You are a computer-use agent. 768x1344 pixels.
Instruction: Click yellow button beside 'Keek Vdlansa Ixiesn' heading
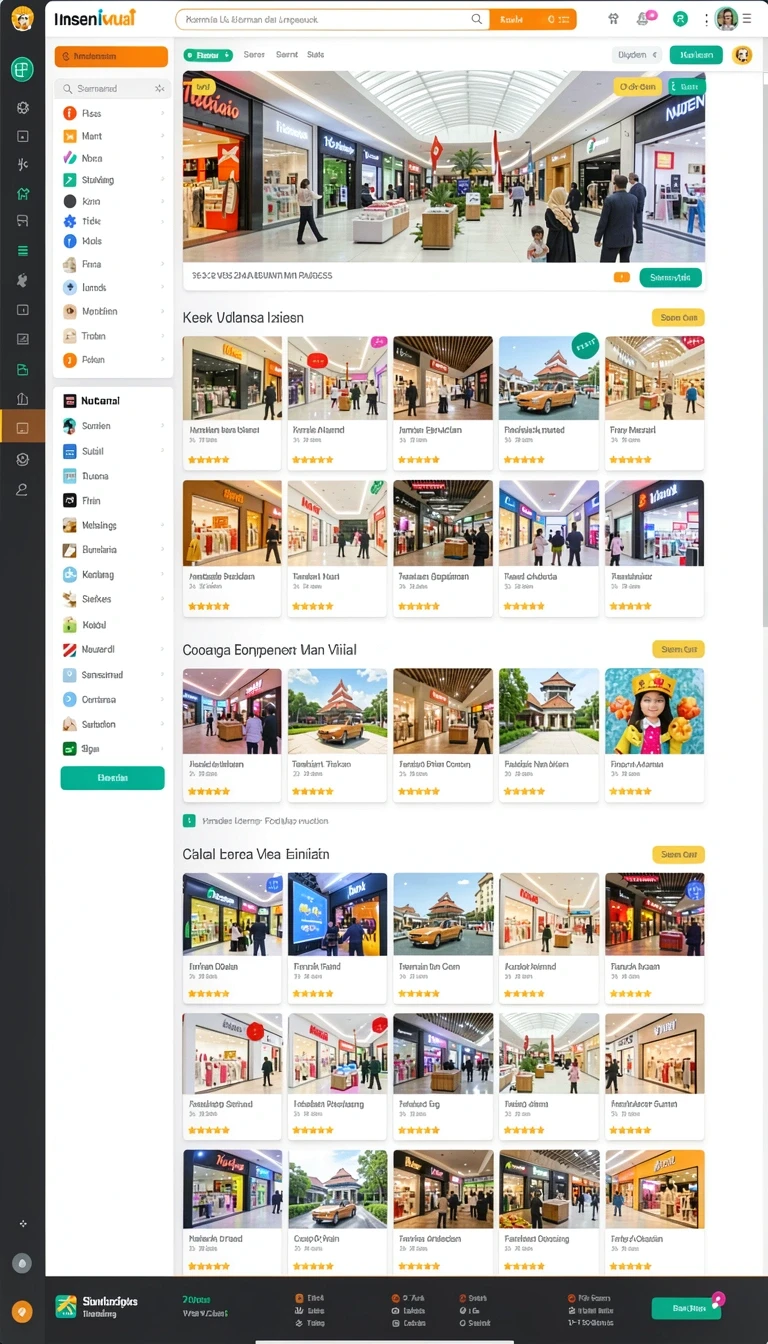(x=678, y=318)
